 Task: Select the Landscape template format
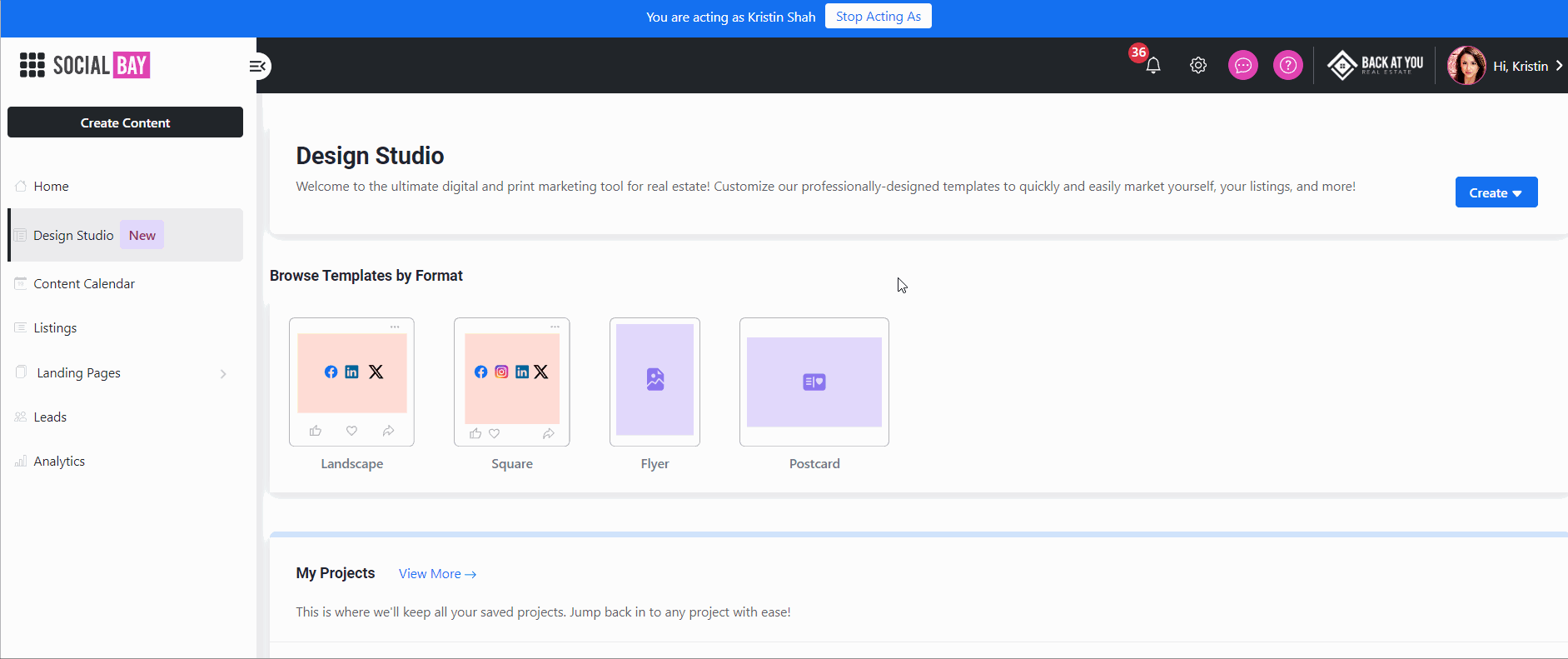point(351,382)
